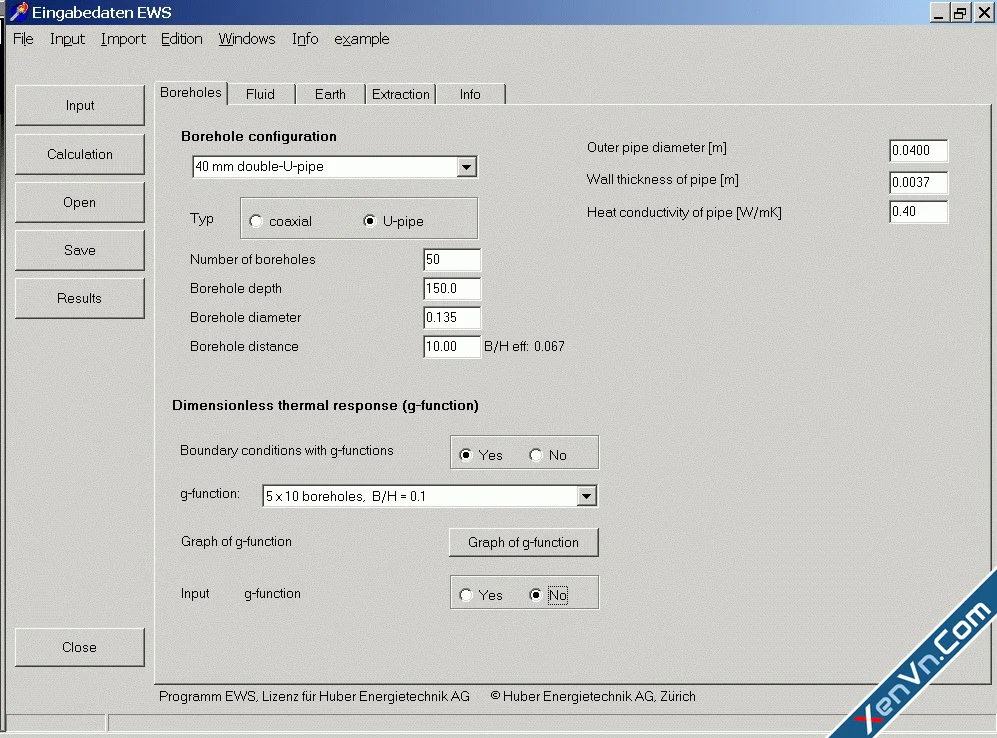The height and width of the screenshot is (738, 997).
Task: Click the 5 x 10 boreholes combo box
Action: tap(430, 496)
